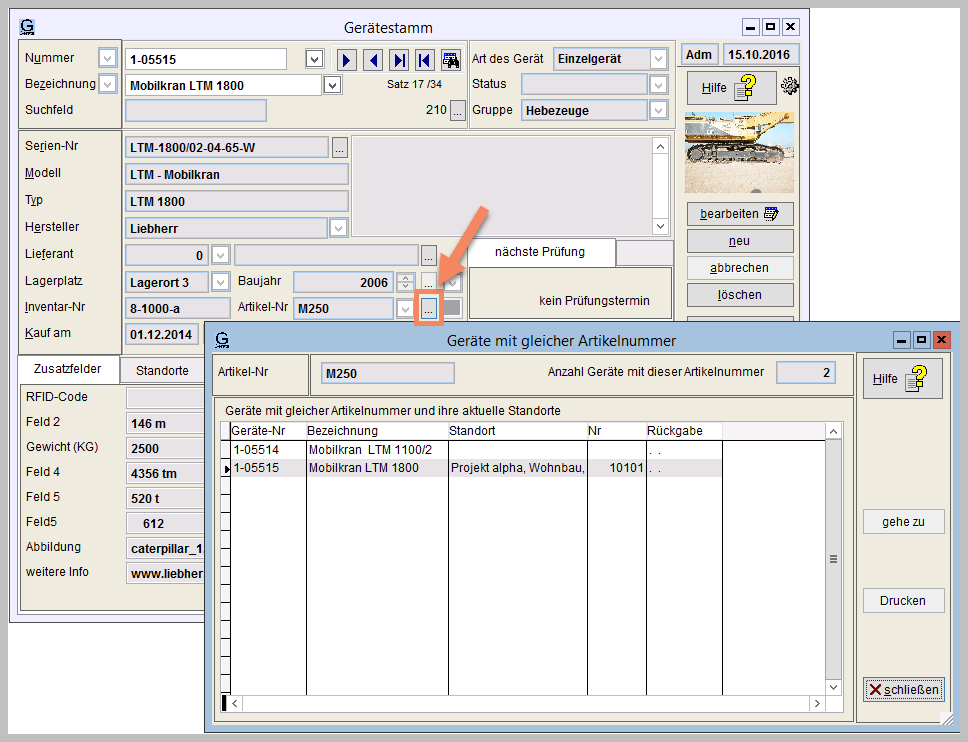Switch to Standorte tab
The width and height of the screenshot is (968, 742).
coord(162,370)
